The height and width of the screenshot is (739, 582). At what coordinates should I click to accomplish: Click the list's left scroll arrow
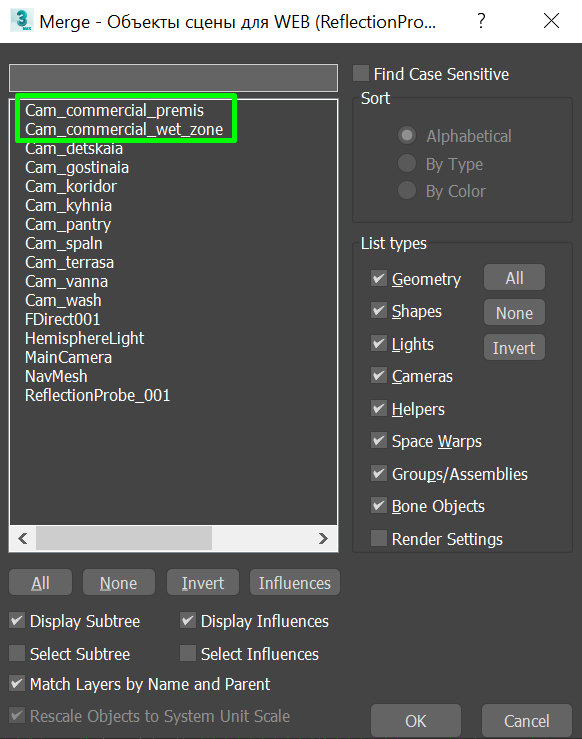click(23, 538)
